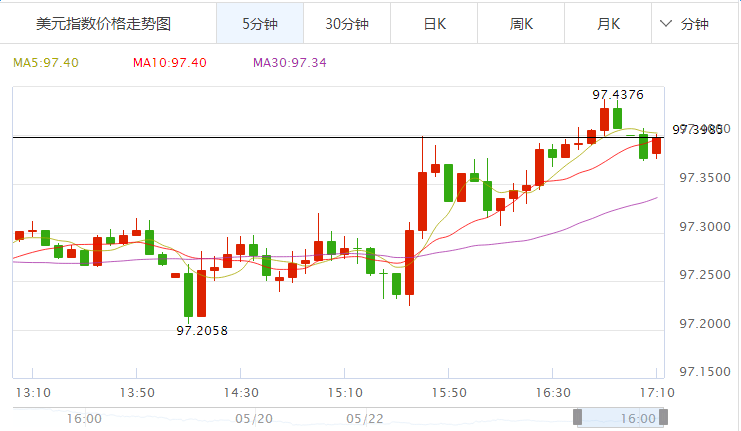Click the 15:50 time axis label
The height and width of the screenshot is (431, 741).
449,393
